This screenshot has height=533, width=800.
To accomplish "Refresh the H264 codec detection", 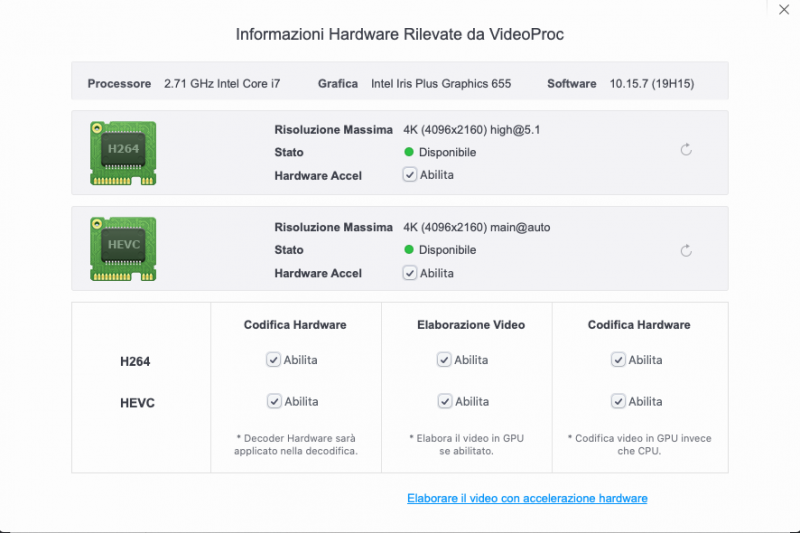I will point(686,150).
